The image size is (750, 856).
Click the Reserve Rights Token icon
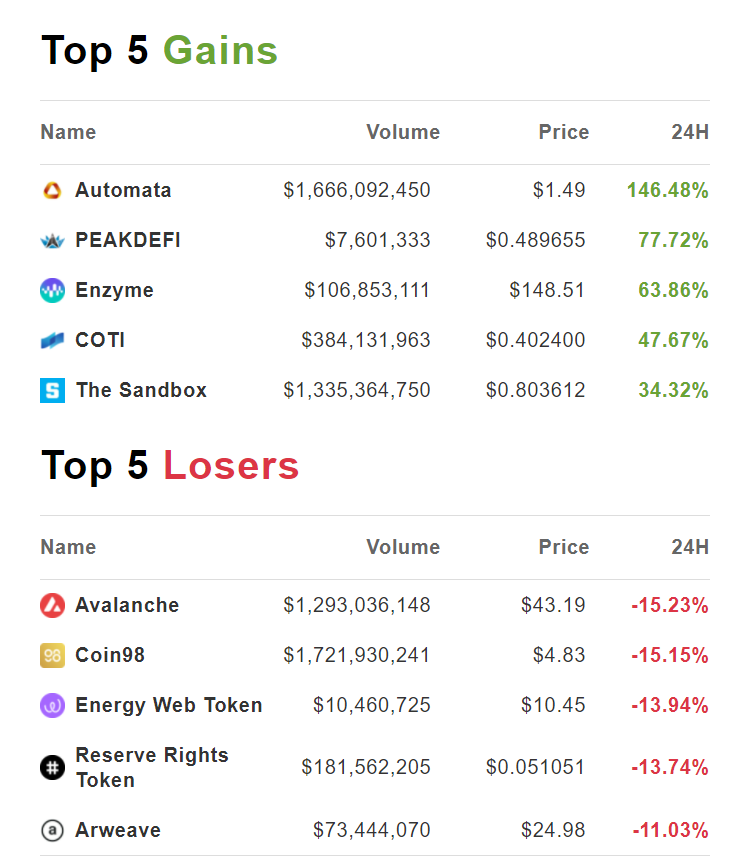point(52,768)
